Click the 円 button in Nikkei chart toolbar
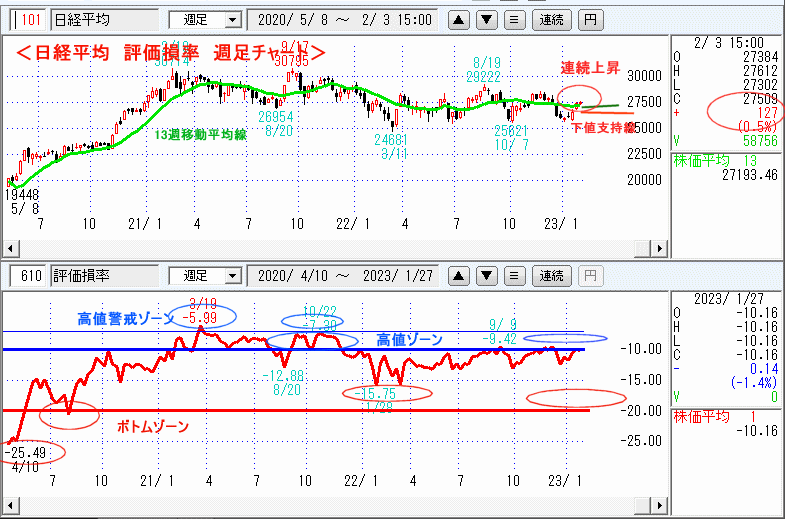Screen dimensions: 785x519 [590, 20]
